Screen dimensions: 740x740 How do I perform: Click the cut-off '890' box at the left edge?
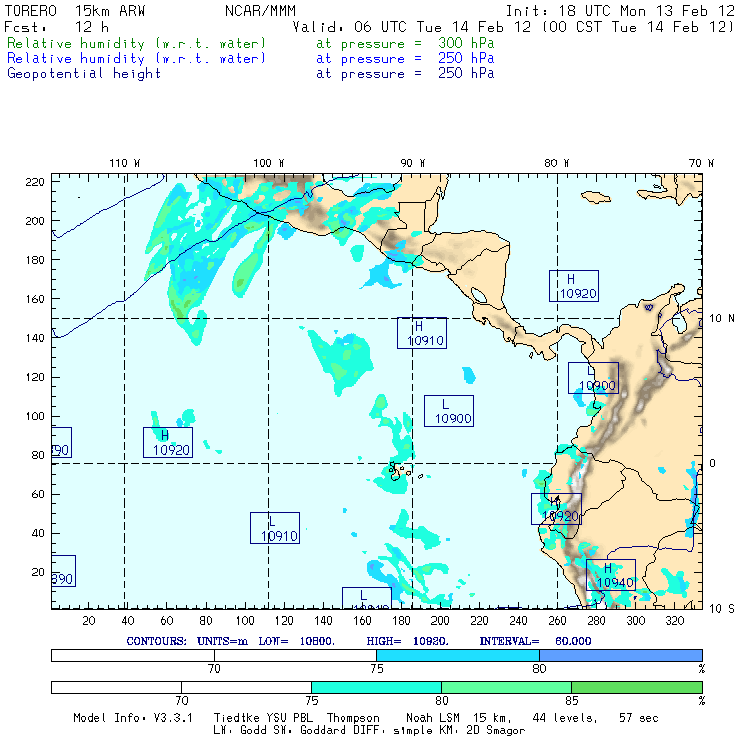point(63,571)
